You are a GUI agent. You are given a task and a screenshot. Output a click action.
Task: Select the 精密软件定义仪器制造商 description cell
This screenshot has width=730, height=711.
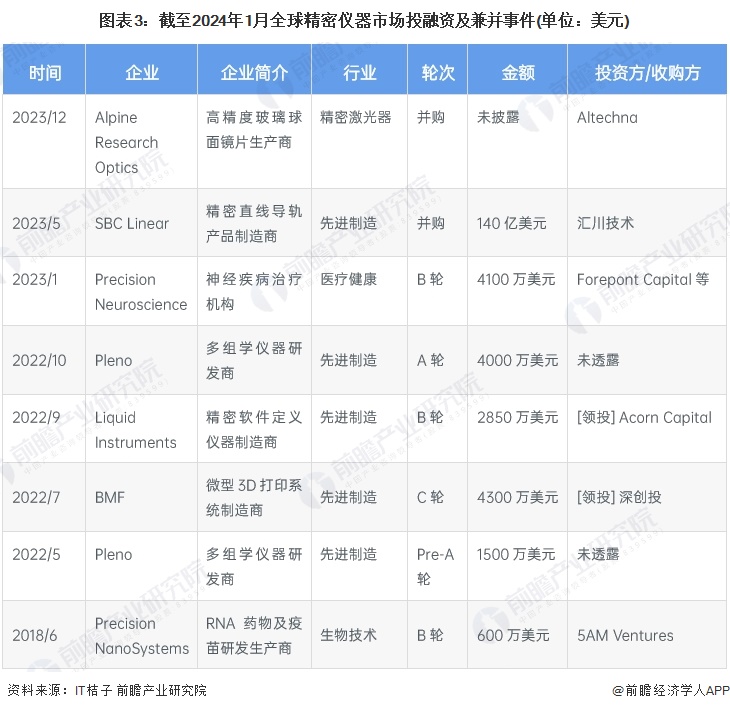pyautogui.click(x=254, y=430)
